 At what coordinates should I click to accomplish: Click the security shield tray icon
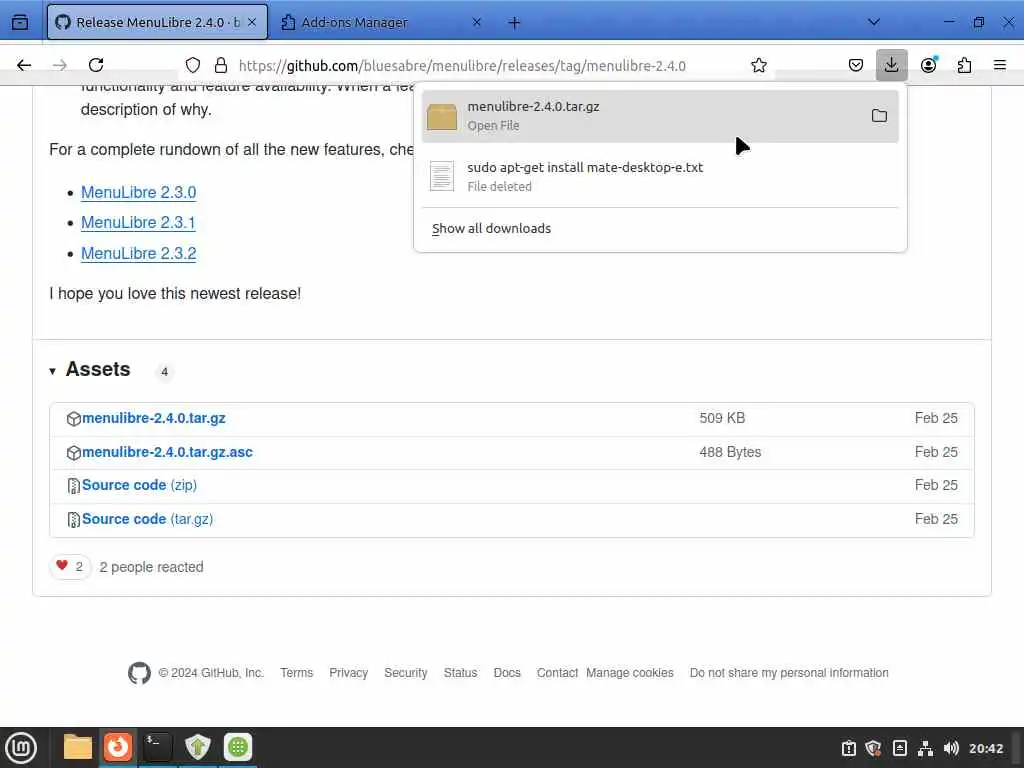[873, 748]
